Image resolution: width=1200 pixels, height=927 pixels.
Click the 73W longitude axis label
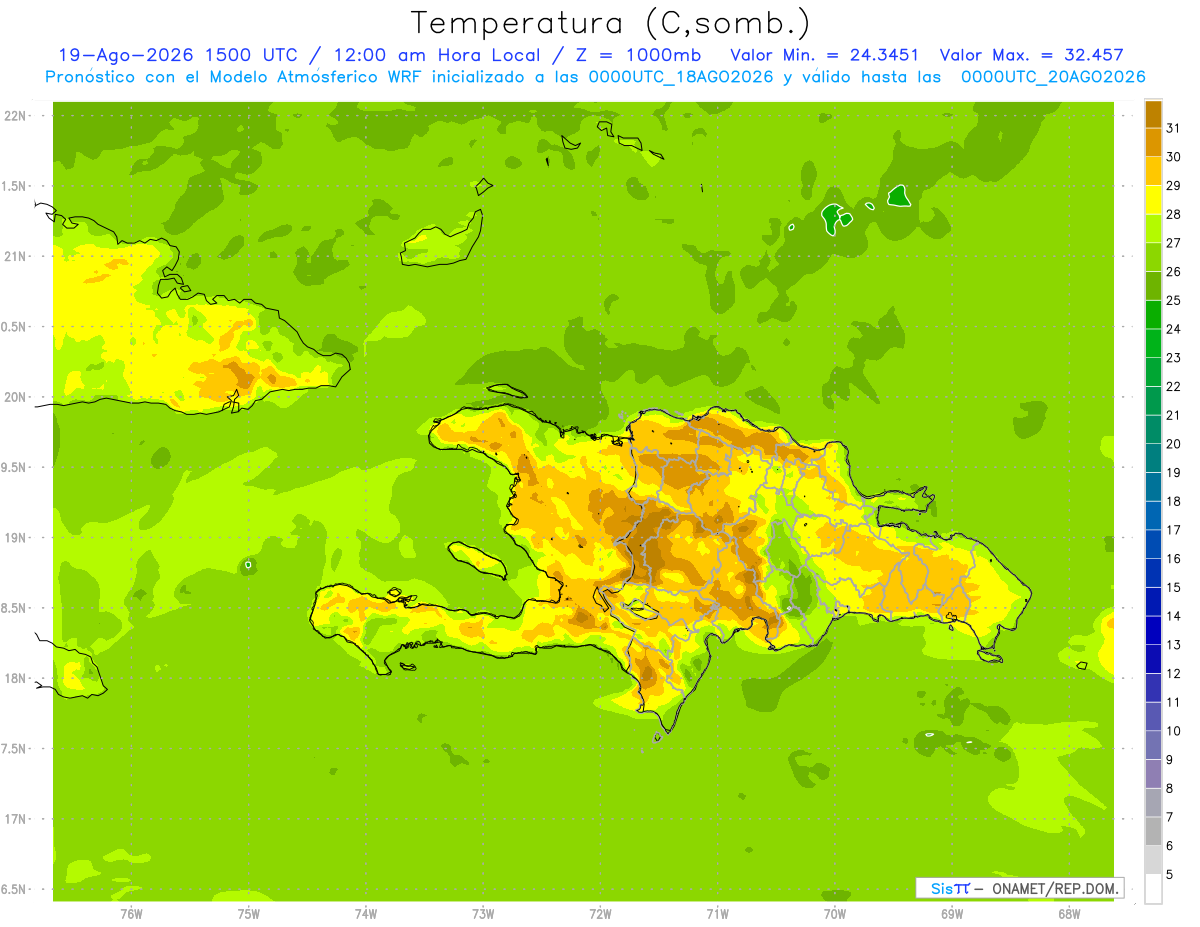(483, 914)
